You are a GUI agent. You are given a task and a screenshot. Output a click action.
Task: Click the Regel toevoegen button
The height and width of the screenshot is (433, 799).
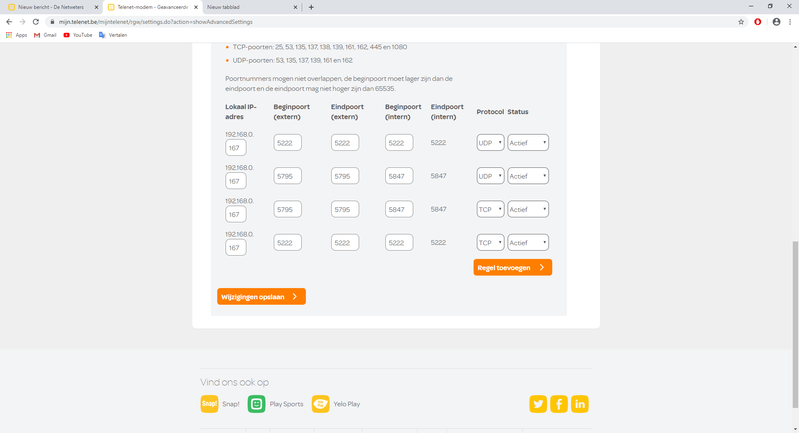click(x=512, y=268)
